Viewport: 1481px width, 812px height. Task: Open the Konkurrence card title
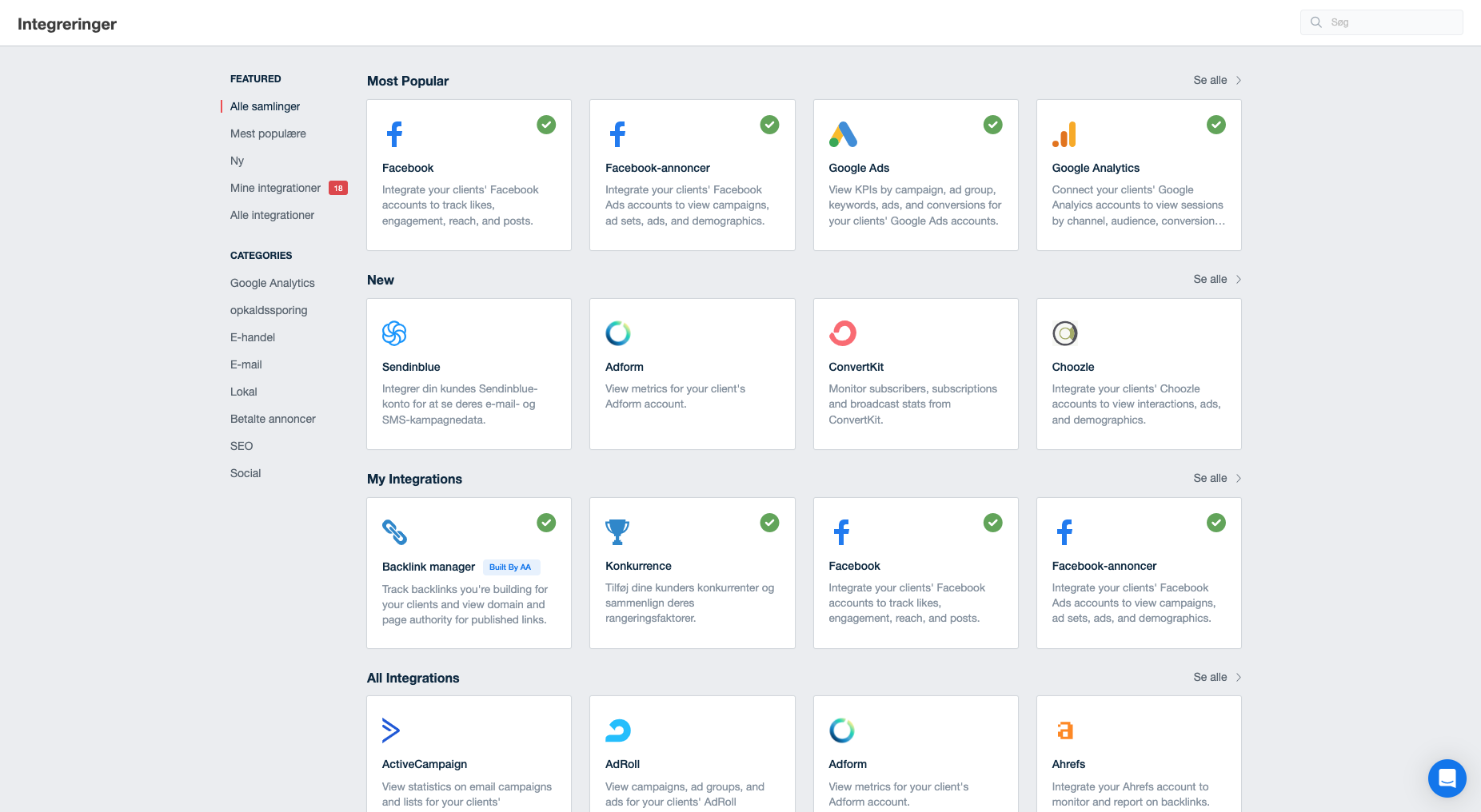coord(638,566)
